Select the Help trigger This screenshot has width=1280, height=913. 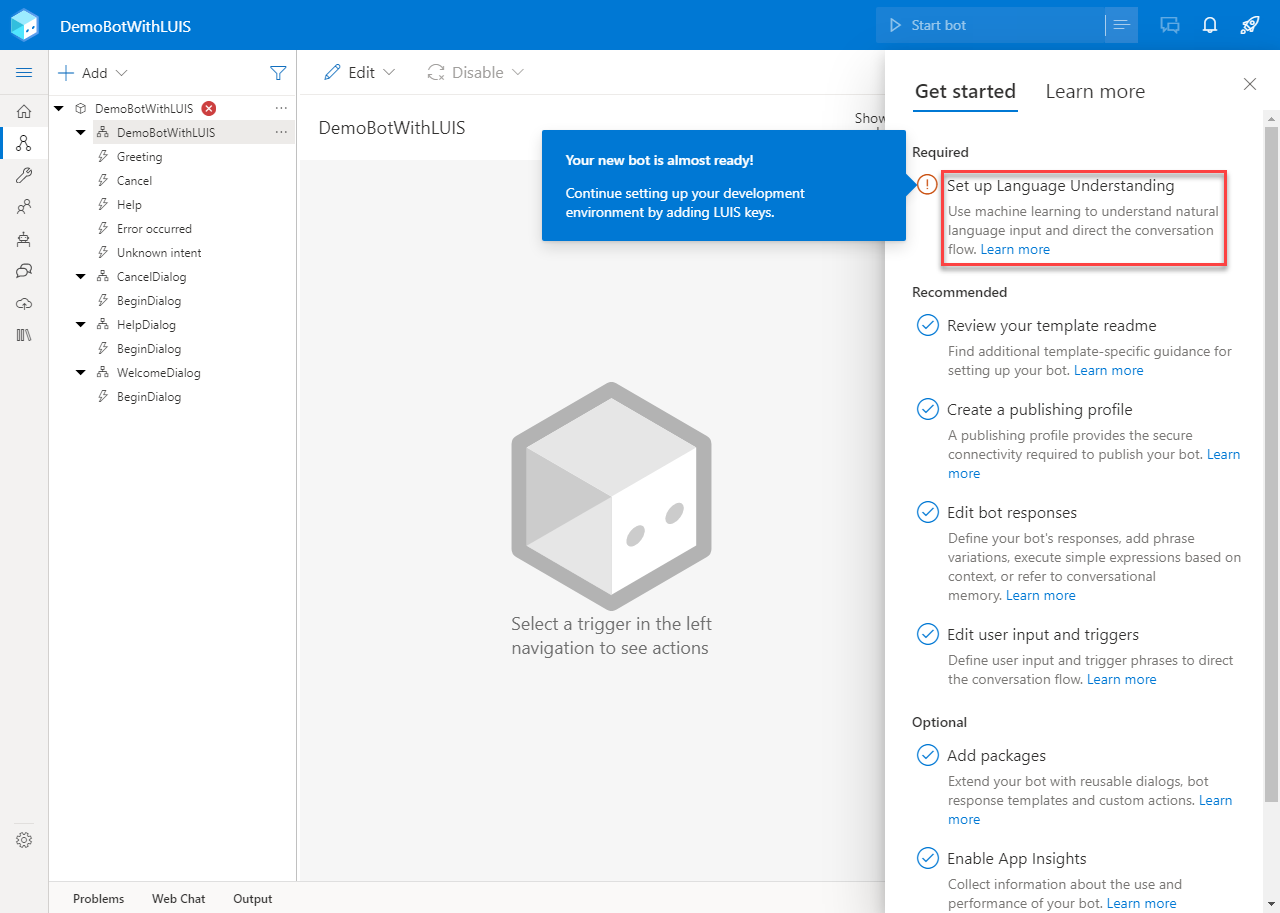pos(129,204)
